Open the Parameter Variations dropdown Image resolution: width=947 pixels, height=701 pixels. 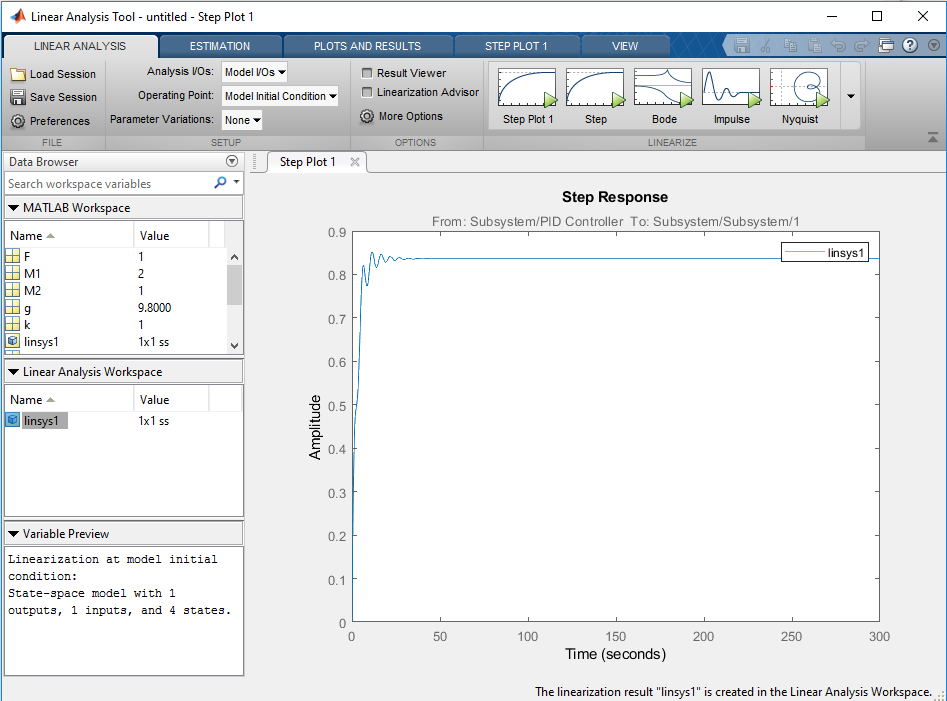pos(242,120)
